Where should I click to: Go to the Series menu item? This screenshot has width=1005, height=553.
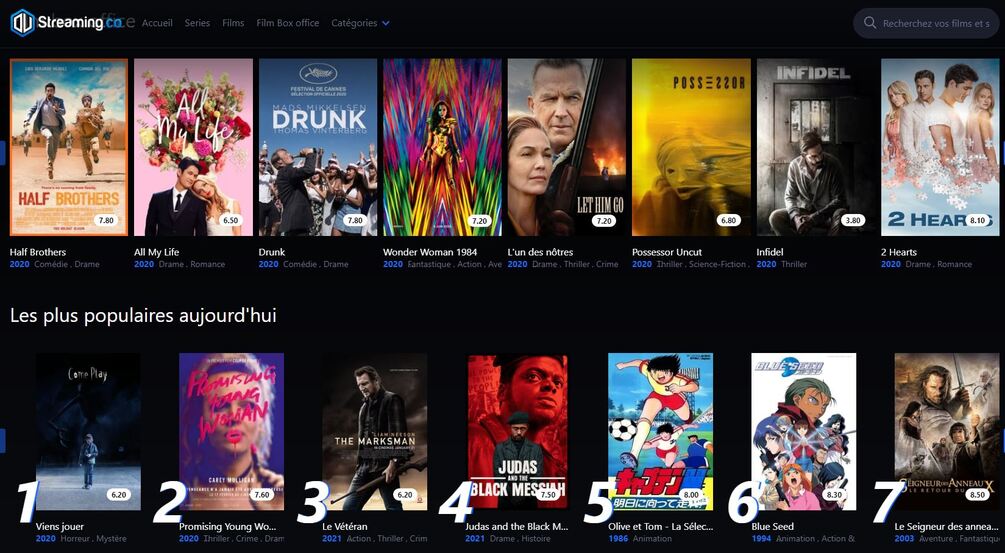(x=197, y=23)
